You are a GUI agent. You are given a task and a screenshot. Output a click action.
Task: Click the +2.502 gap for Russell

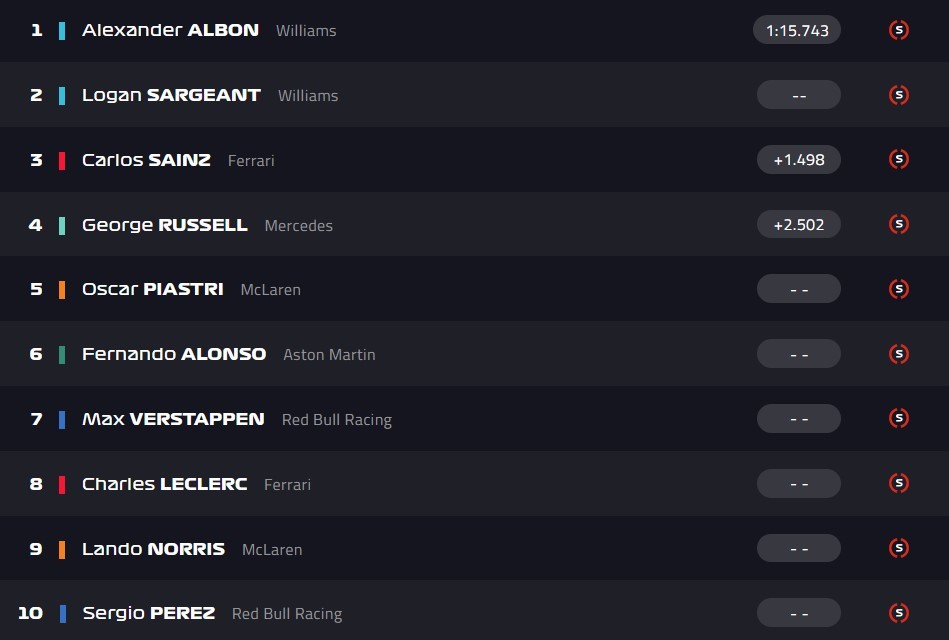click(x=798, y=224)
